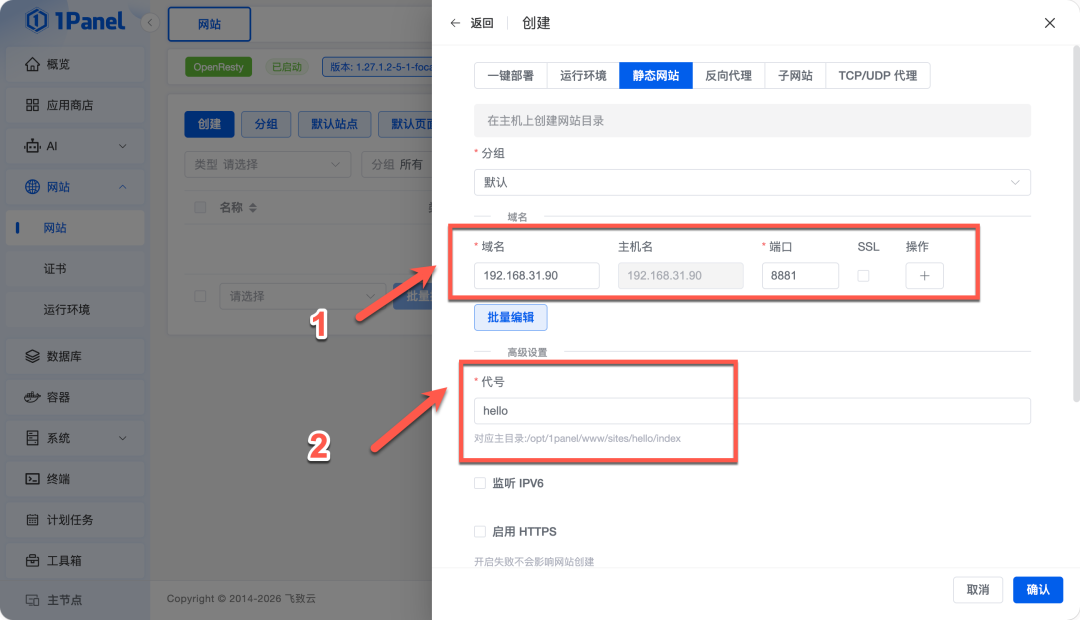The height and width of the screenshot is (620, 1080).
Task: Open the 应用商店 grid icon
Action: tap(32, 105)
